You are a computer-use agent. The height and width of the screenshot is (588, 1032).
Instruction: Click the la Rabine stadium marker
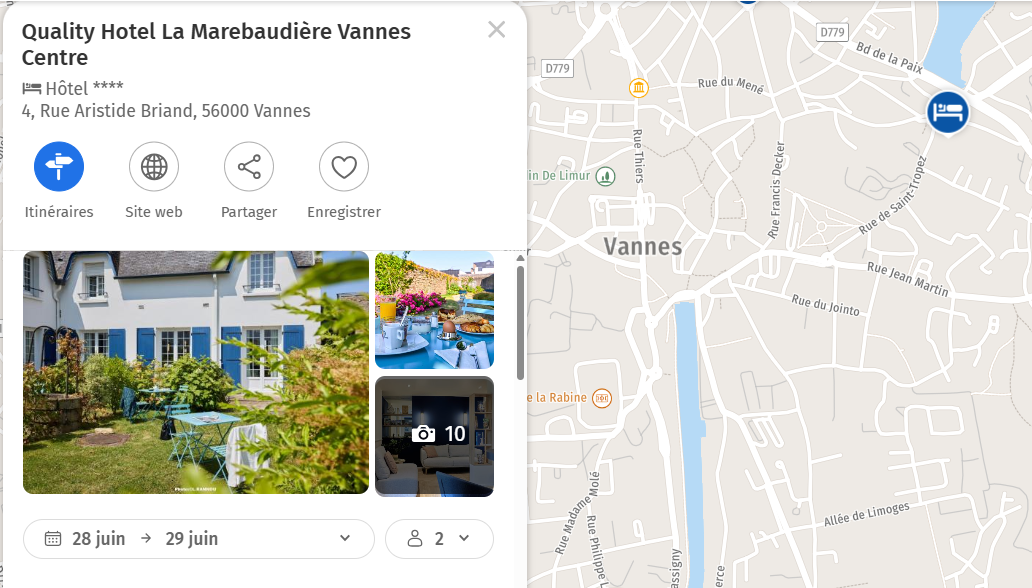pos(602,398)
